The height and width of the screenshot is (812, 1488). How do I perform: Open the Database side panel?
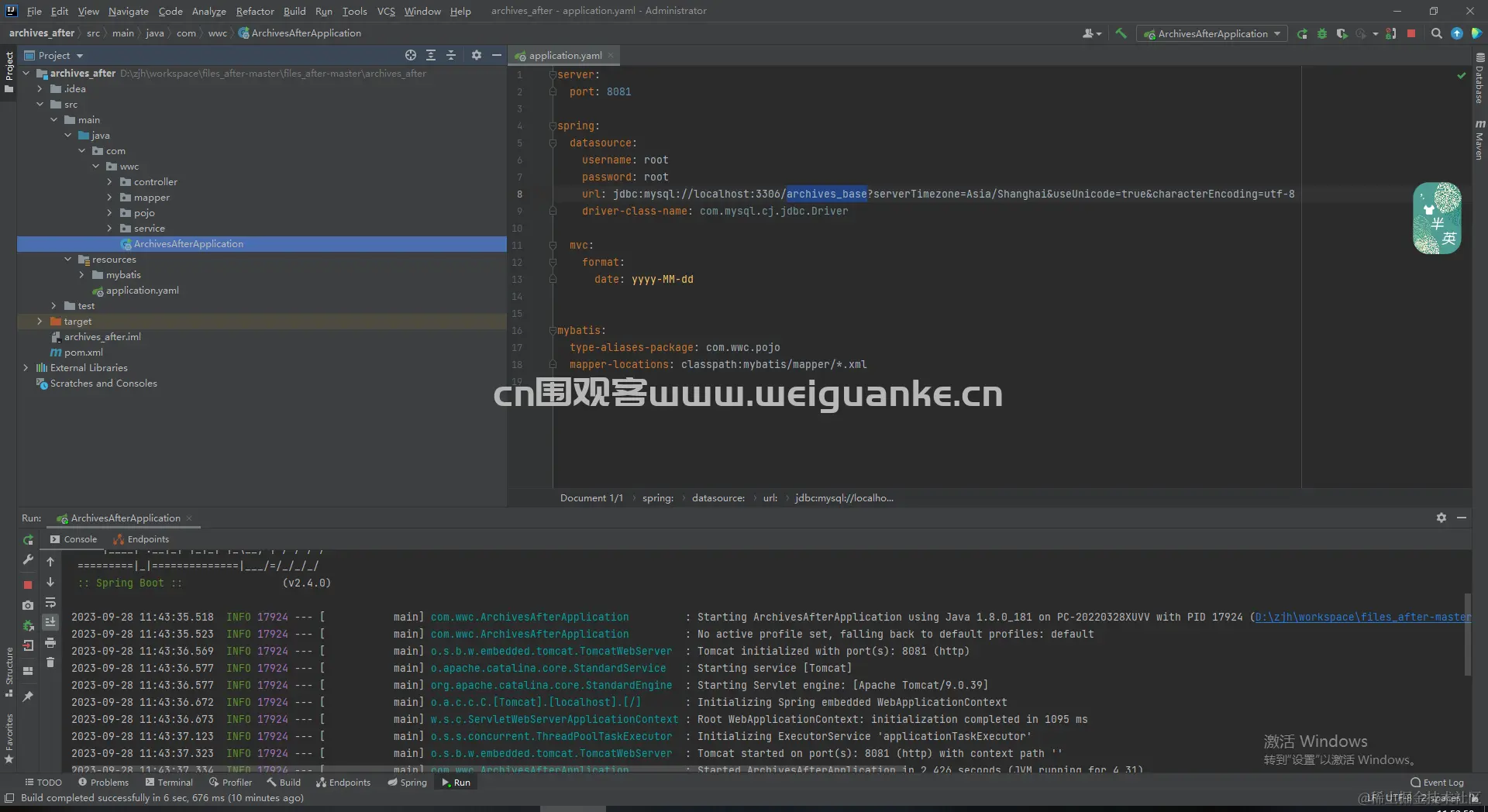(x=1479, y=78)
